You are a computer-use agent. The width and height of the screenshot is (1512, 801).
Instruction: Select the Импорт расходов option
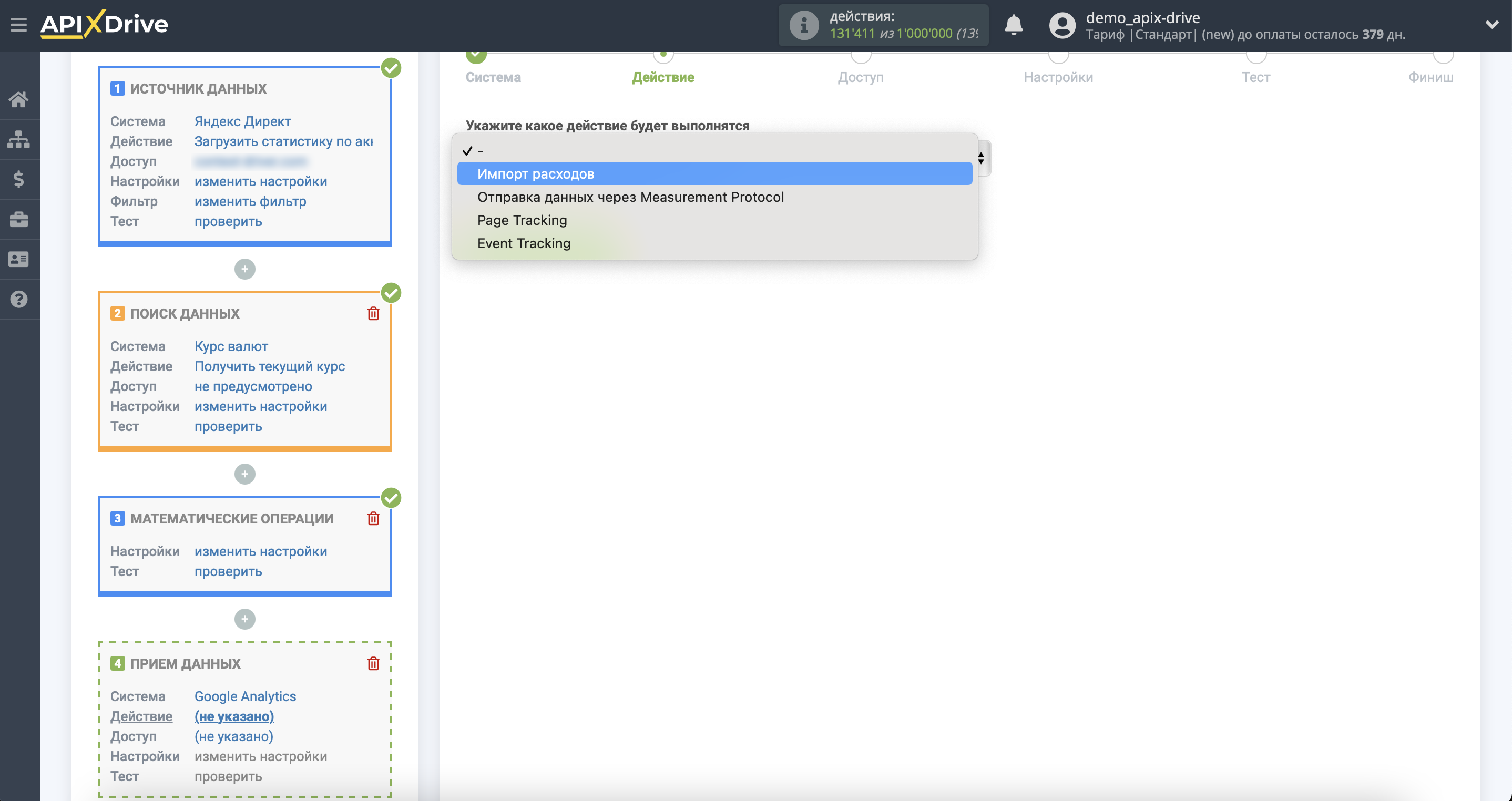(x=714, y=173)
